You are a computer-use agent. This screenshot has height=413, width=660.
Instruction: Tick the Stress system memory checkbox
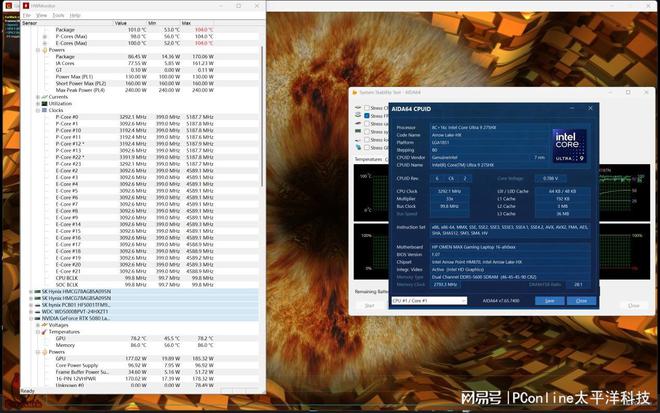pyautogui.click(x=367, y=132)
